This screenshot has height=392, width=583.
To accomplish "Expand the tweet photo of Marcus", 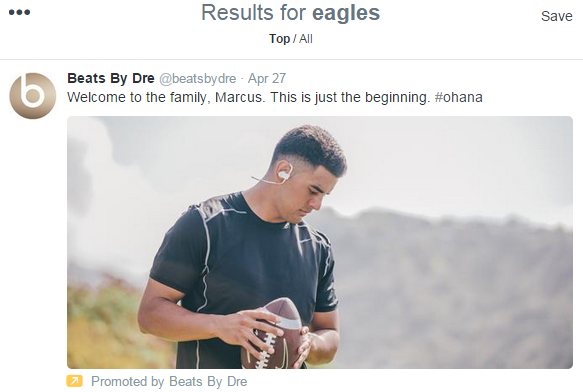I will (320, 242).
